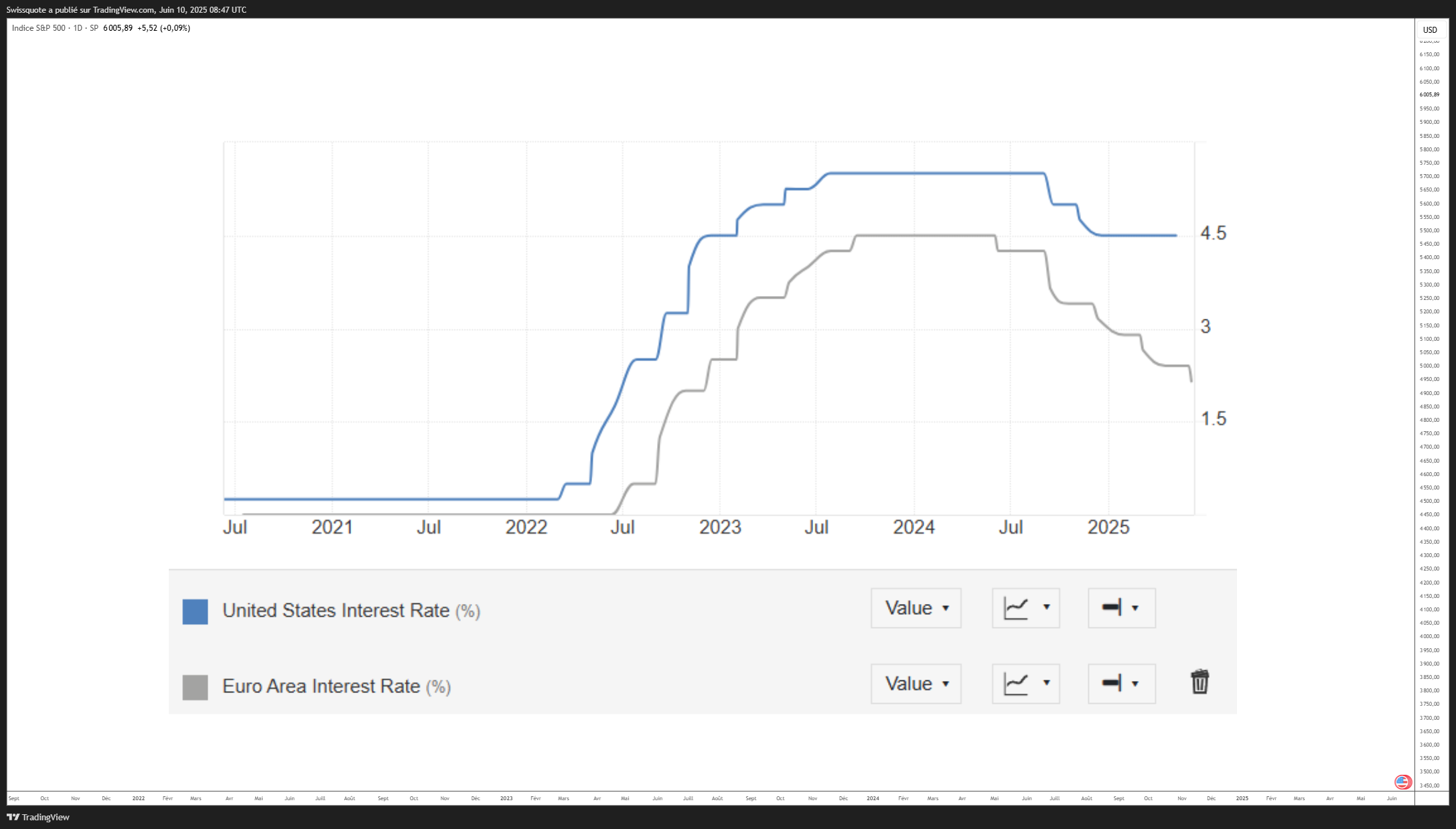Image resolution: width=1456 pixels, height=829 pixels.
Task: Click the small 2023 label on the bottom time axis
Action: pyautogui.click(x=506, y=798)
